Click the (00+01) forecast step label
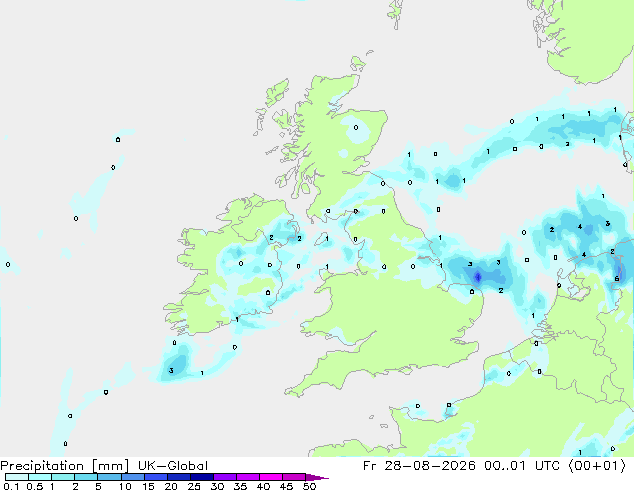This screenshot has height=490, width=634. pyautogui.click(x=597, y=466)
